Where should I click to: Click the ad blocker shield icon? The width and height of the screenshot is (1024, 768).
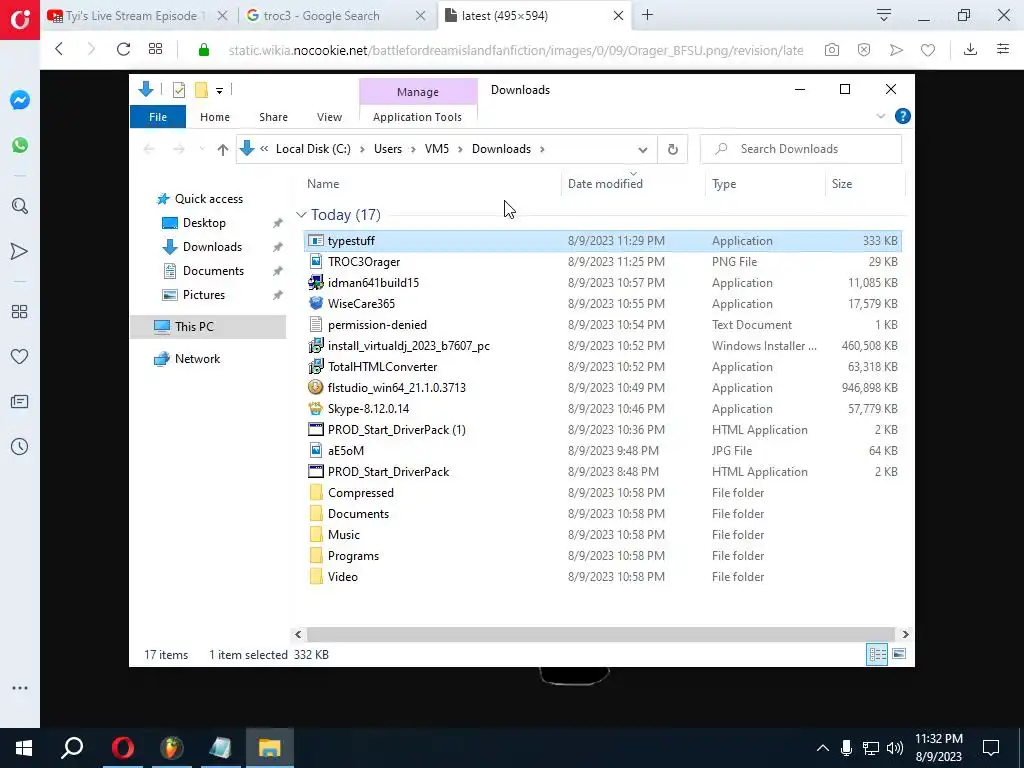tap(863, 50)
